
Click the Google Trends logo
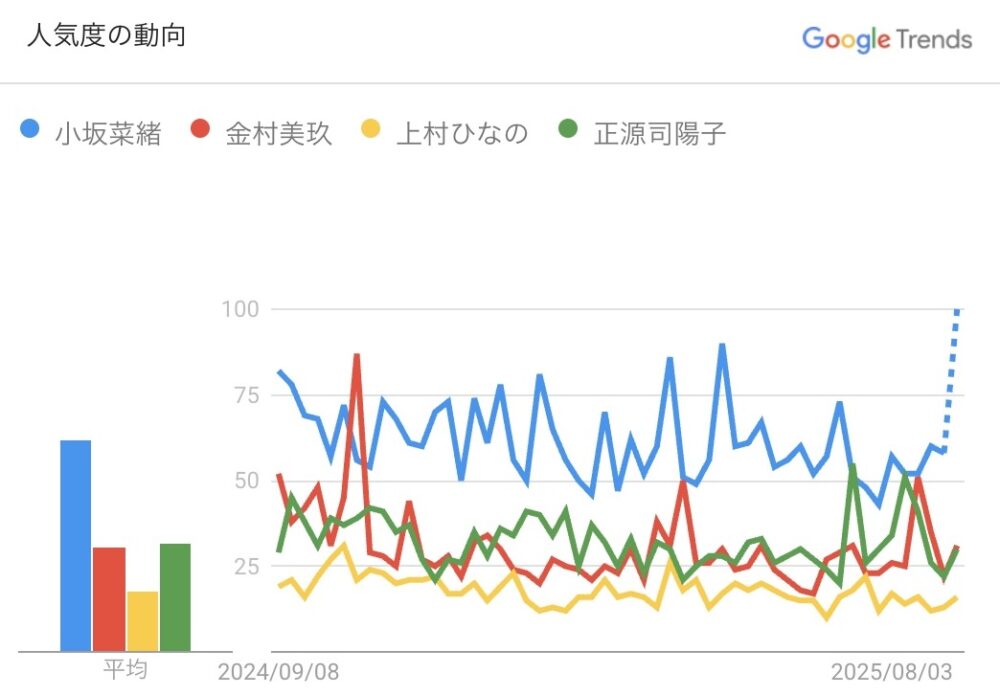coord(886,39)
